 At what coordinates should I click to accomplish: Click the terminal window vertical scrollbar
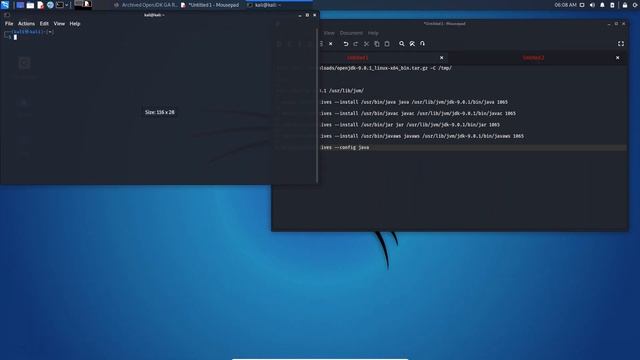point(317,106)
